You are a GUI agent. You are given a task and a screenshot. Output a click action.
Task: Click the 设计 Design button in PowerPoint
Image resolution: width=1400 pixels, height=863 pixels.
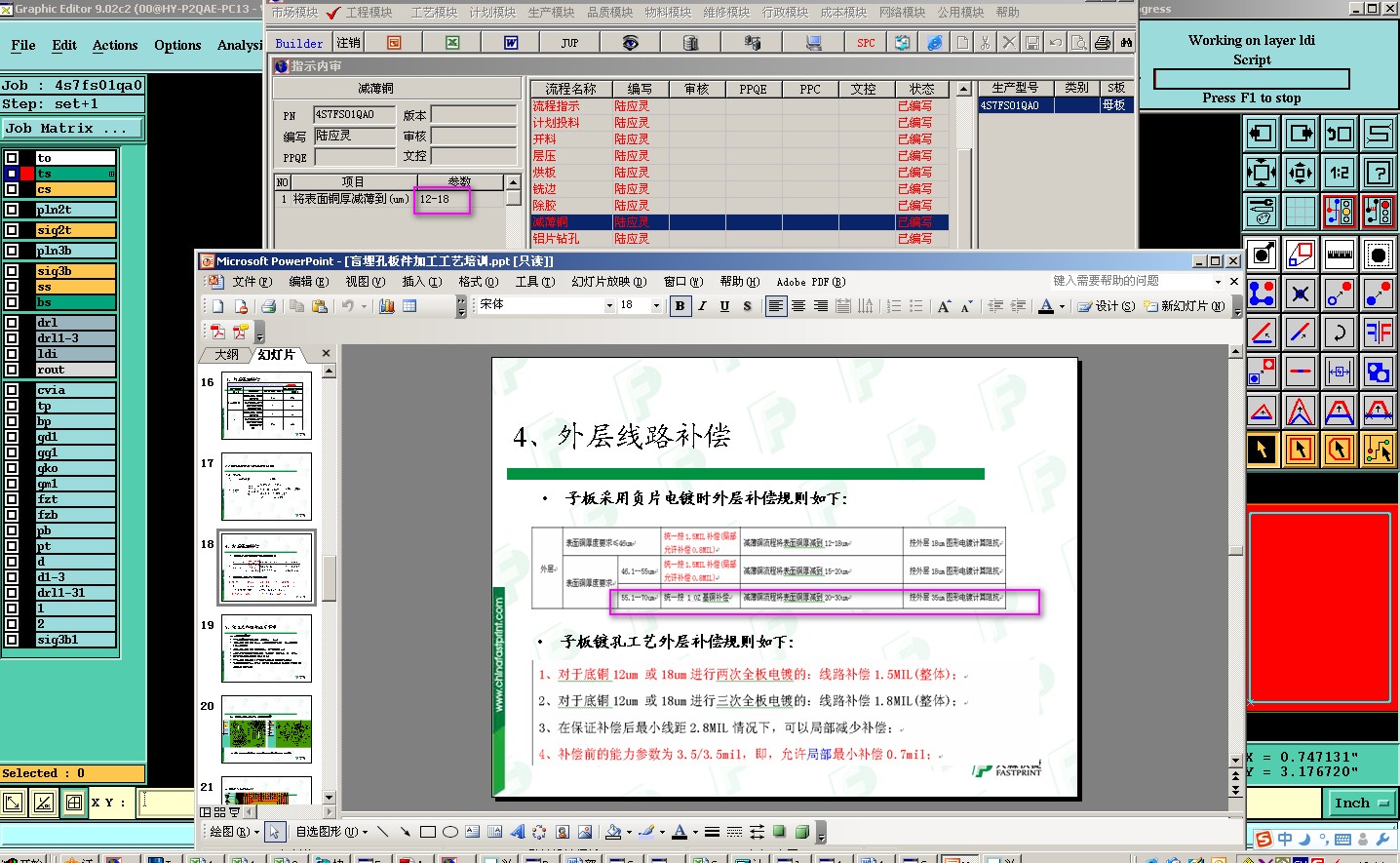pyautogui.click(x=1106, y=306)
